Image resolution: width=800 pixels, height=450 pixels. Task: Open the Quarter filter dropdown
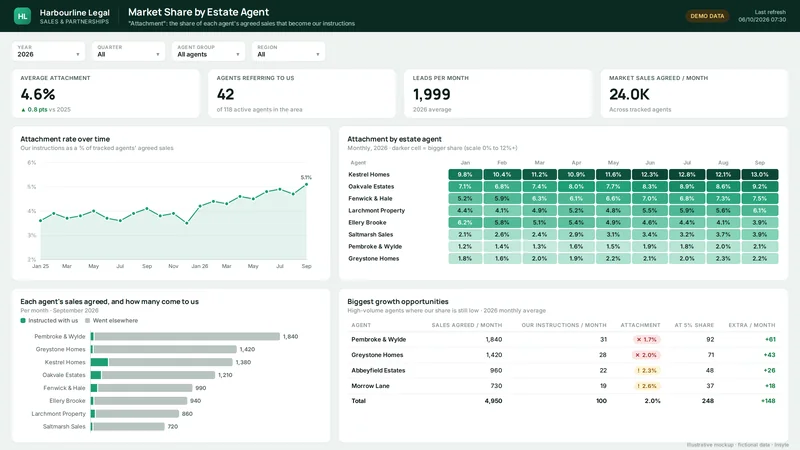[x=128, y=52]
